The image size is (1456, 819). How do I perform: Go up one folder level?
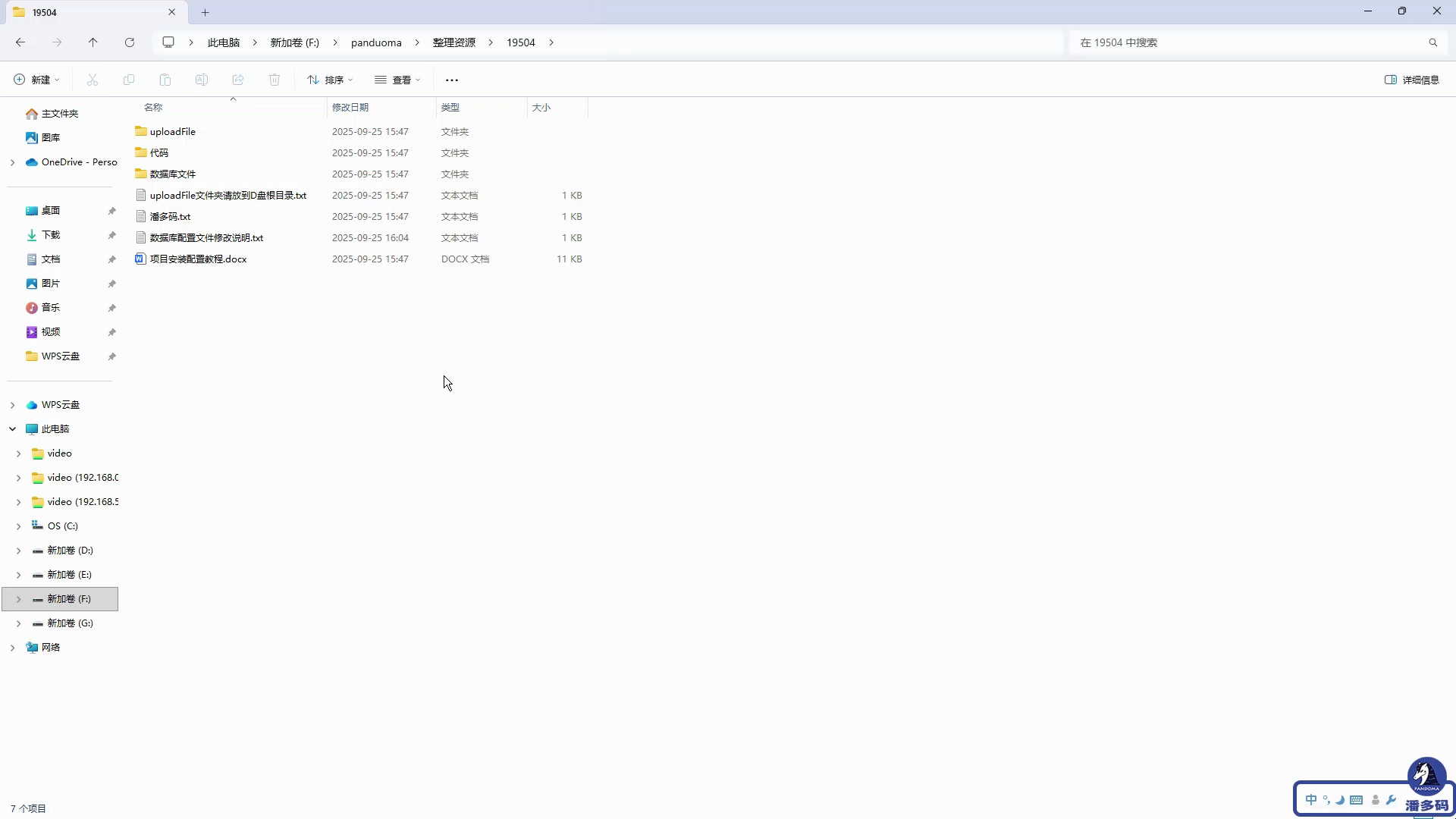[93, 42]
